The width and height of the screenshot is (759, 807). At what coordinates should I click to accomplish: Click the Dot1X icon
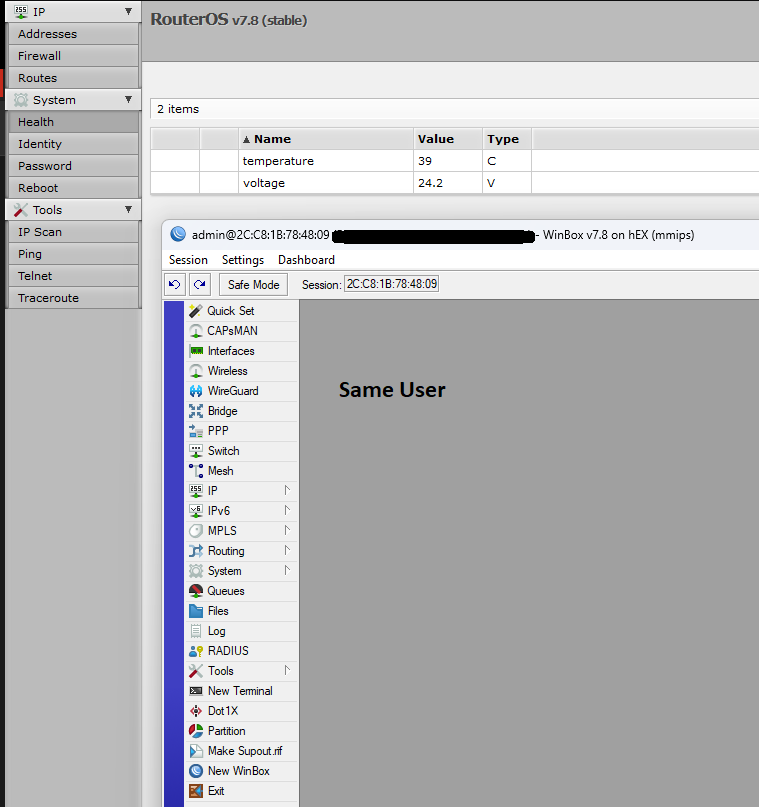pyautogui.click(x=196, y=711)
